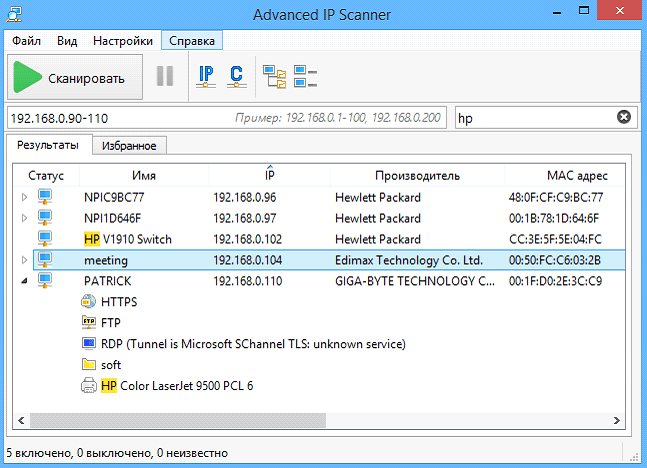Clear the hp search filter
This screenshot has width=647, height=468.
click(624, 117)
